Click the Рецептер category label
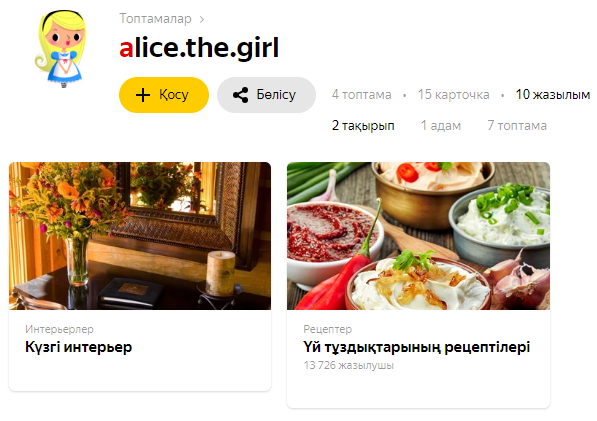Image resolution: width=597 pixels, height=421 pixels. tap(327, 329)
